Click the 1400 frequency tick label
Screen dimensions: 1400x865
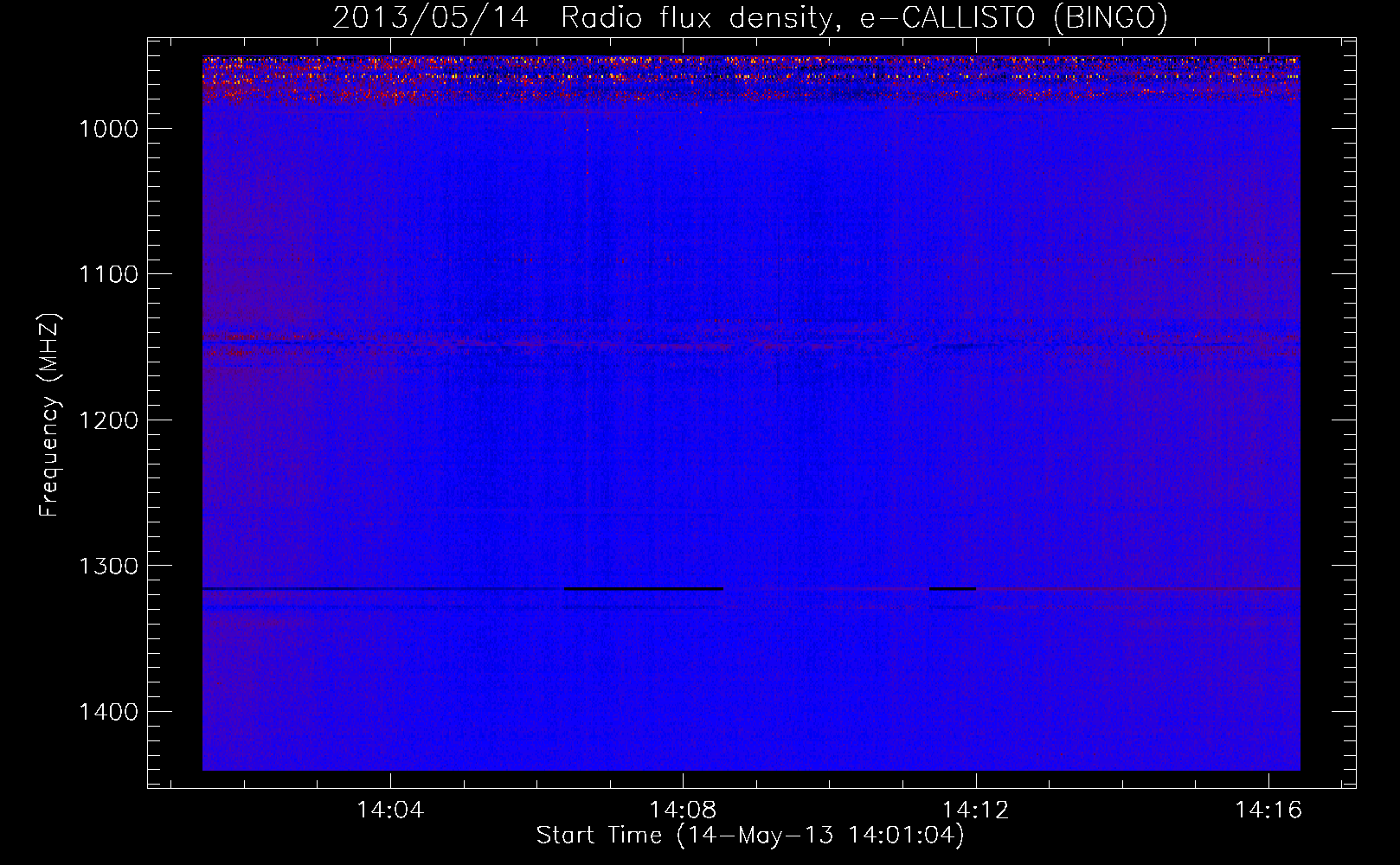click(x=108, y=712)
